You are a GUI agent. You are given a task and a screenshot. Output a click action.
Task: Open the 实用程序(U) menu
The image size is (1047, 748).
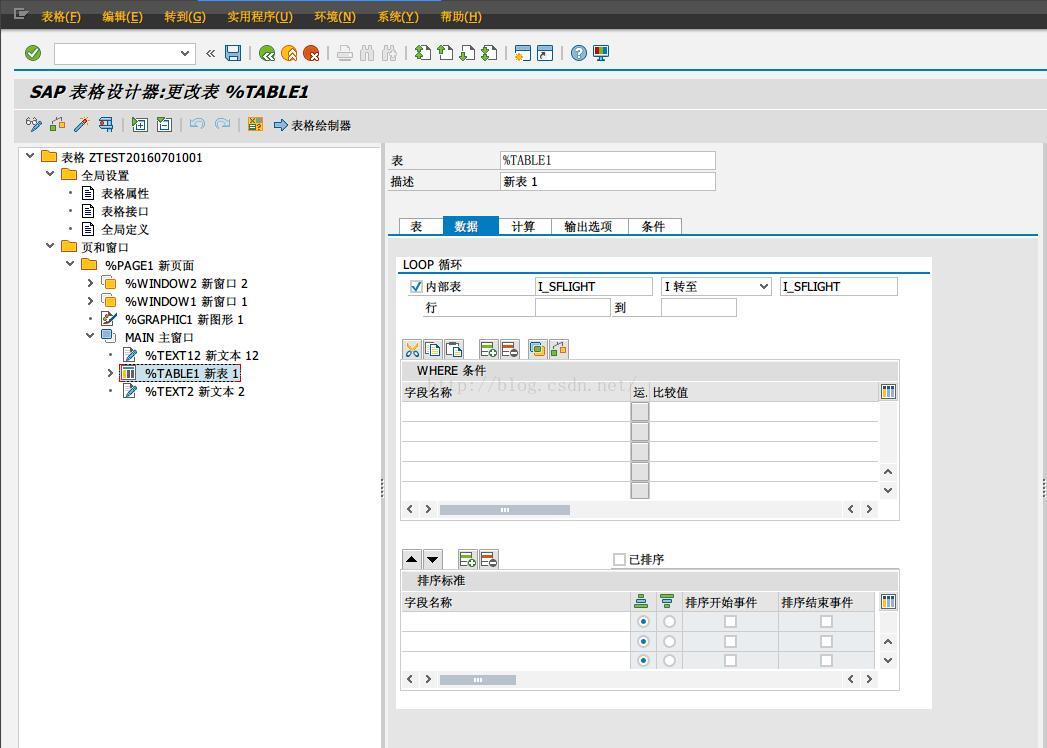260,17
